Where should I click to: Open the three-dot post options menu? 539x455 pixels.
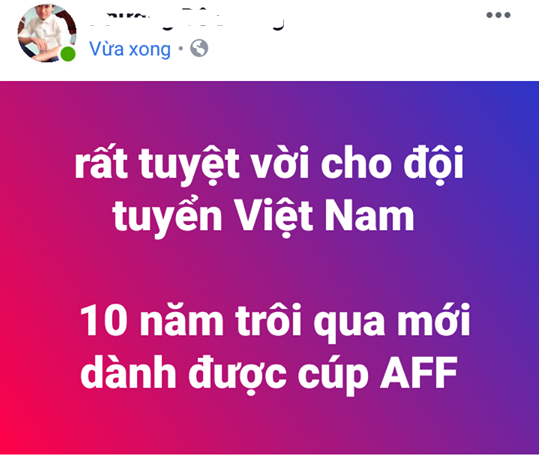tap(498, 15)
